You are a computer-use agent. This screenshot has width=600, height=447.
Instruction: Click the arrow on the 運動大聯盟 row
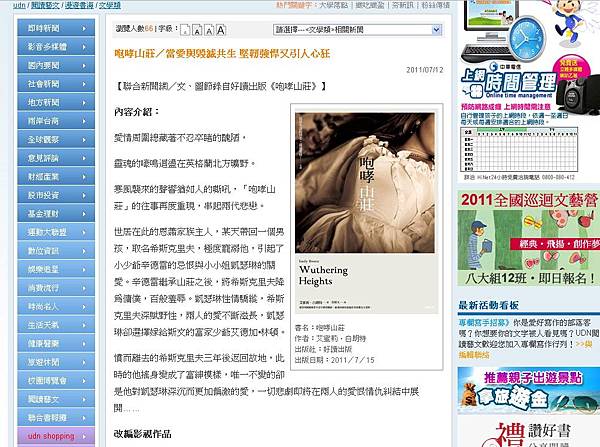click(84, 232)
